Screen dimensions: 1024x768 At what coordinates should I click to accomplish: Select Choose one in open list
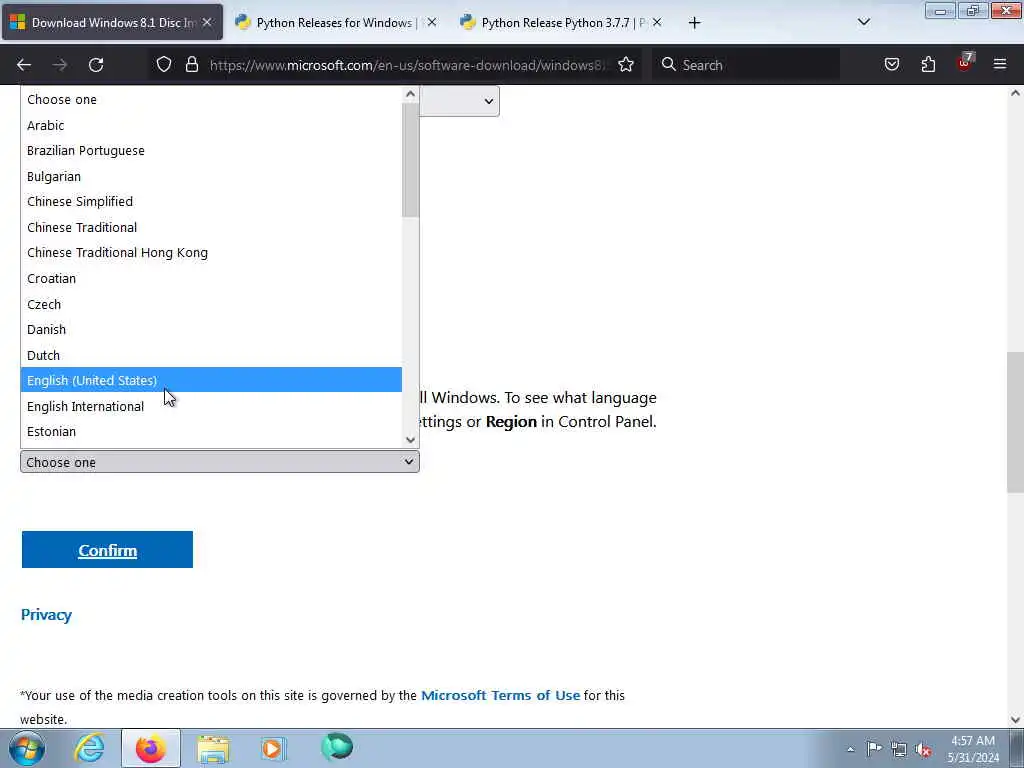pos(211,99)
